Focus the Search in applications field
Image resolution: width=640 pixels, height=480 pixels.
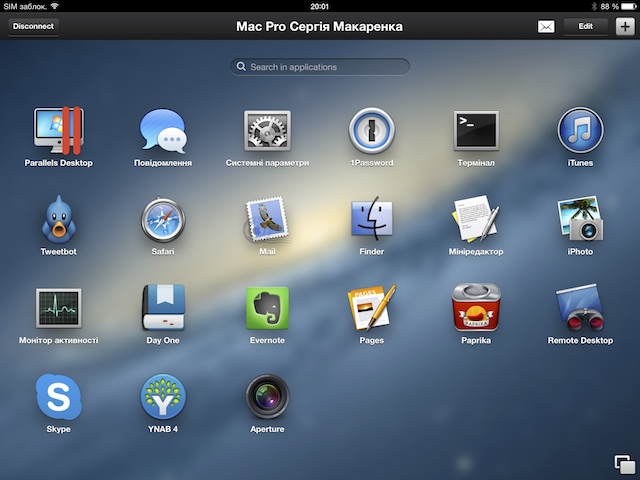320,67
